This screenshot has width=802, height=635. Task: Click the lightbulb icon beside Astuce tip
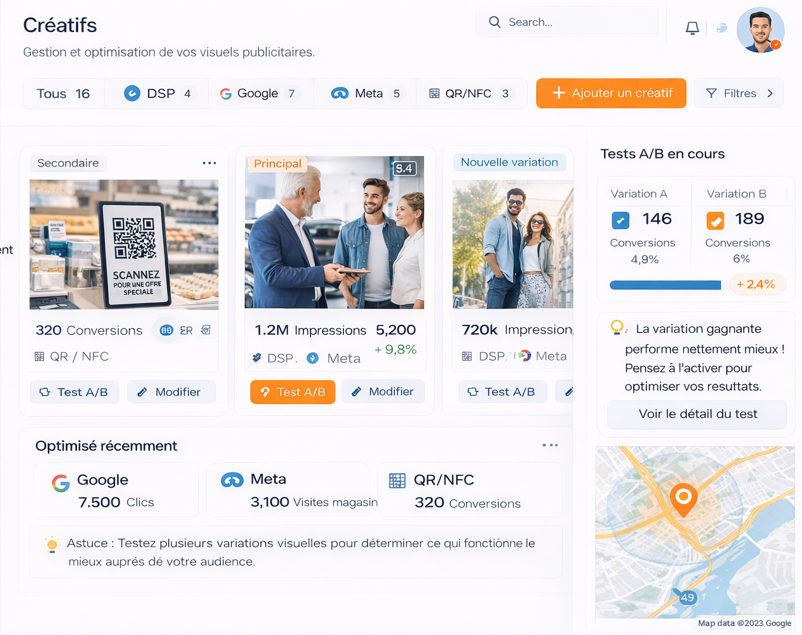(x=52, y=545)
